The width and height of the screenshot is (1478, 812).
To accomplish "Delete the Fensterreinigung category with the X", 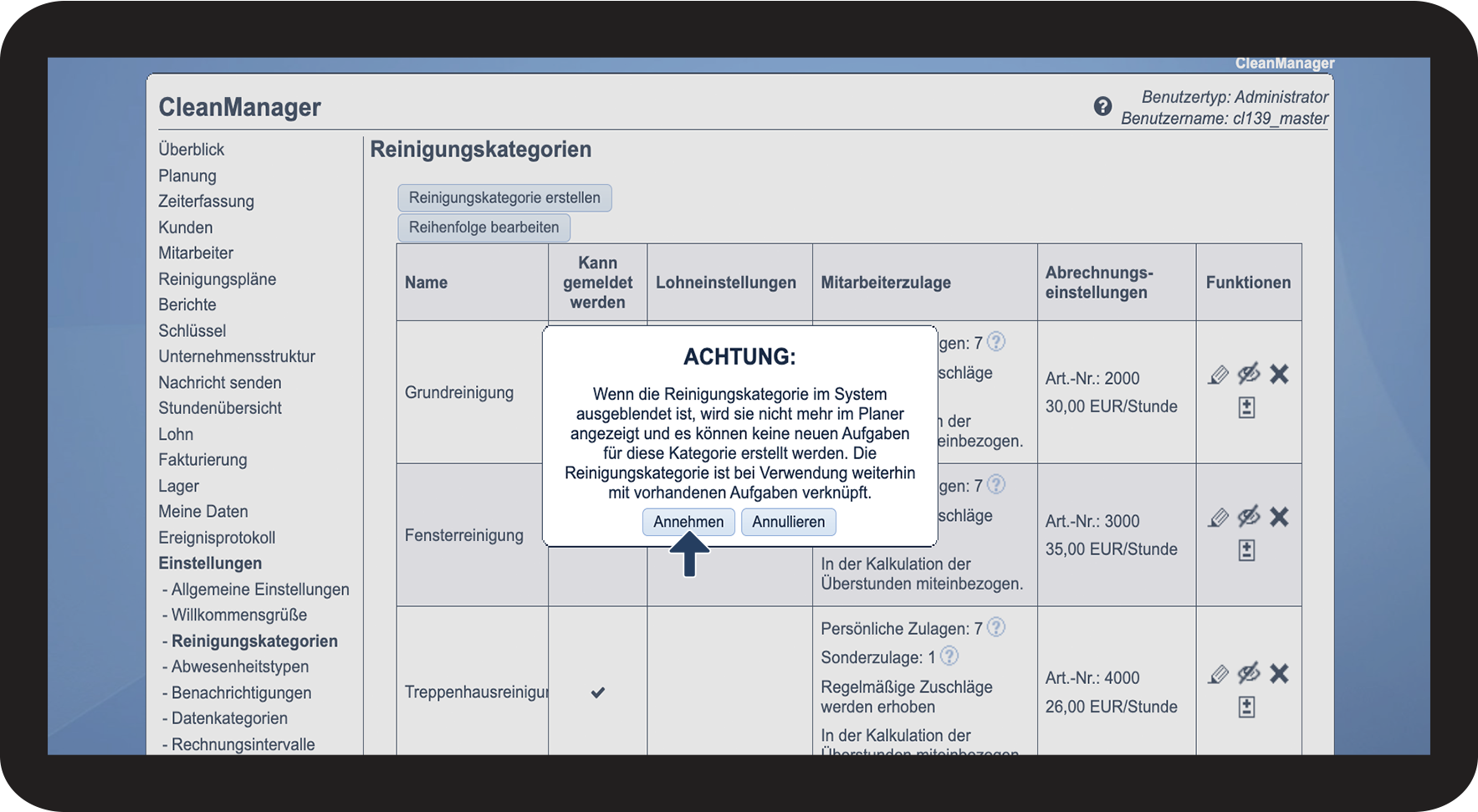I will 1279,517.
